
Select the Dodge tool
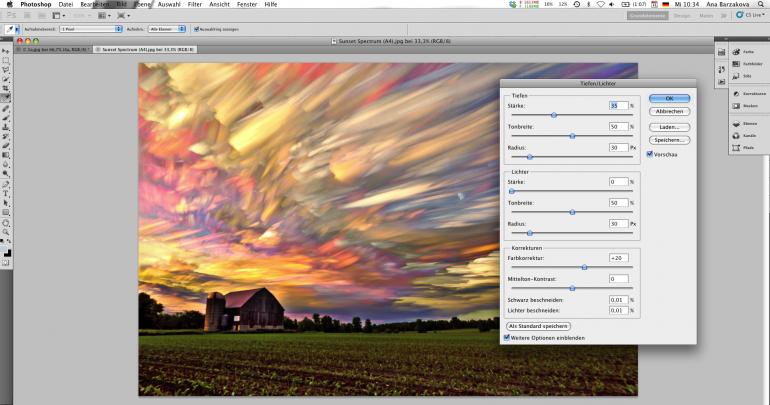(5, 174)
